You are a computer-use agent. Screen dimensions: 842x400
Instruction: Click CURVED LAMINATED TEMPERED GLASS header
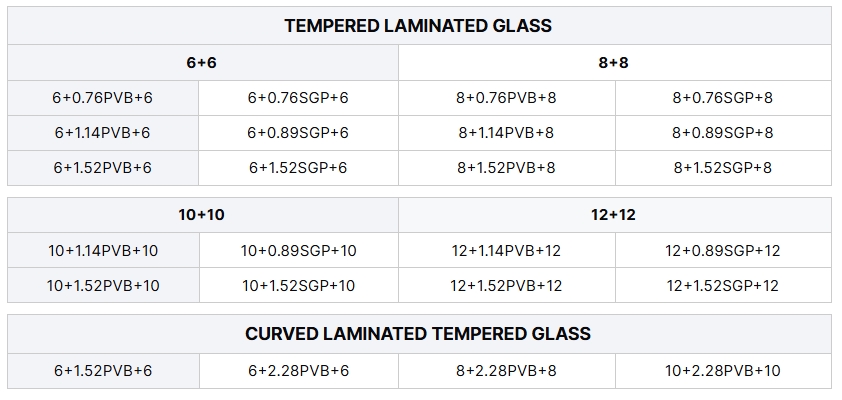click(419, 334)
